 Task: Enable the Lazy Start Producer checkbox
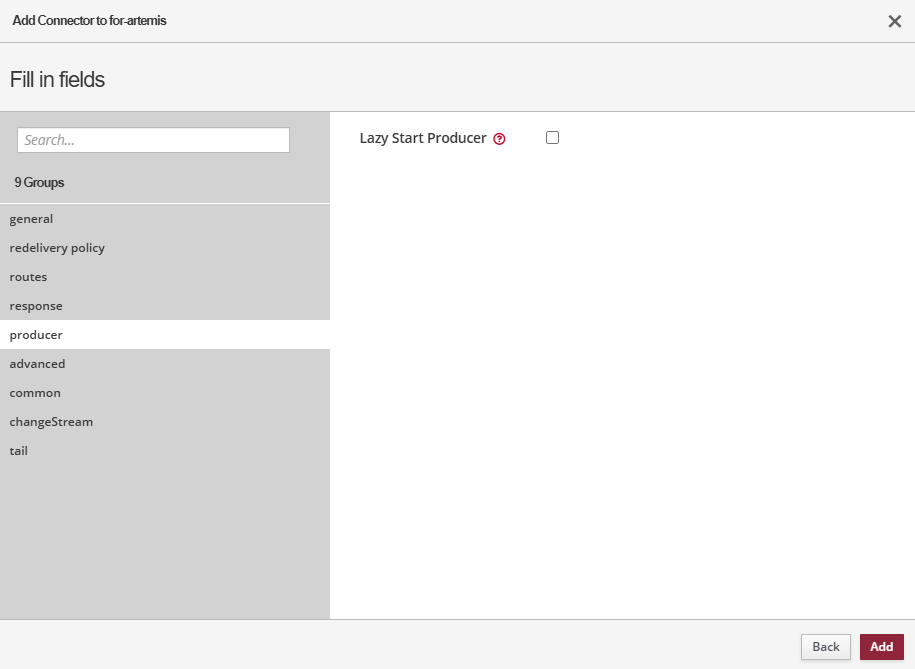click(x=552, y=138)
